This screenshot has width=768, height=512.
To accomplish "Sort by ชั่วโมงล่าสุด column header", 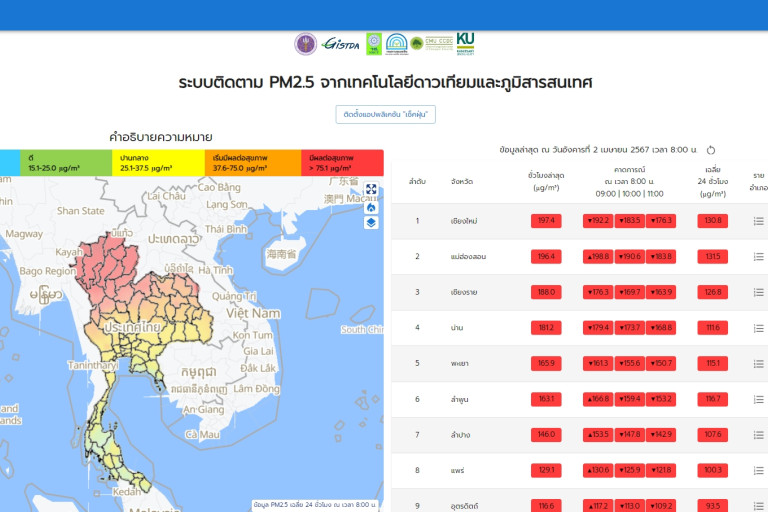I will [547, 181].
